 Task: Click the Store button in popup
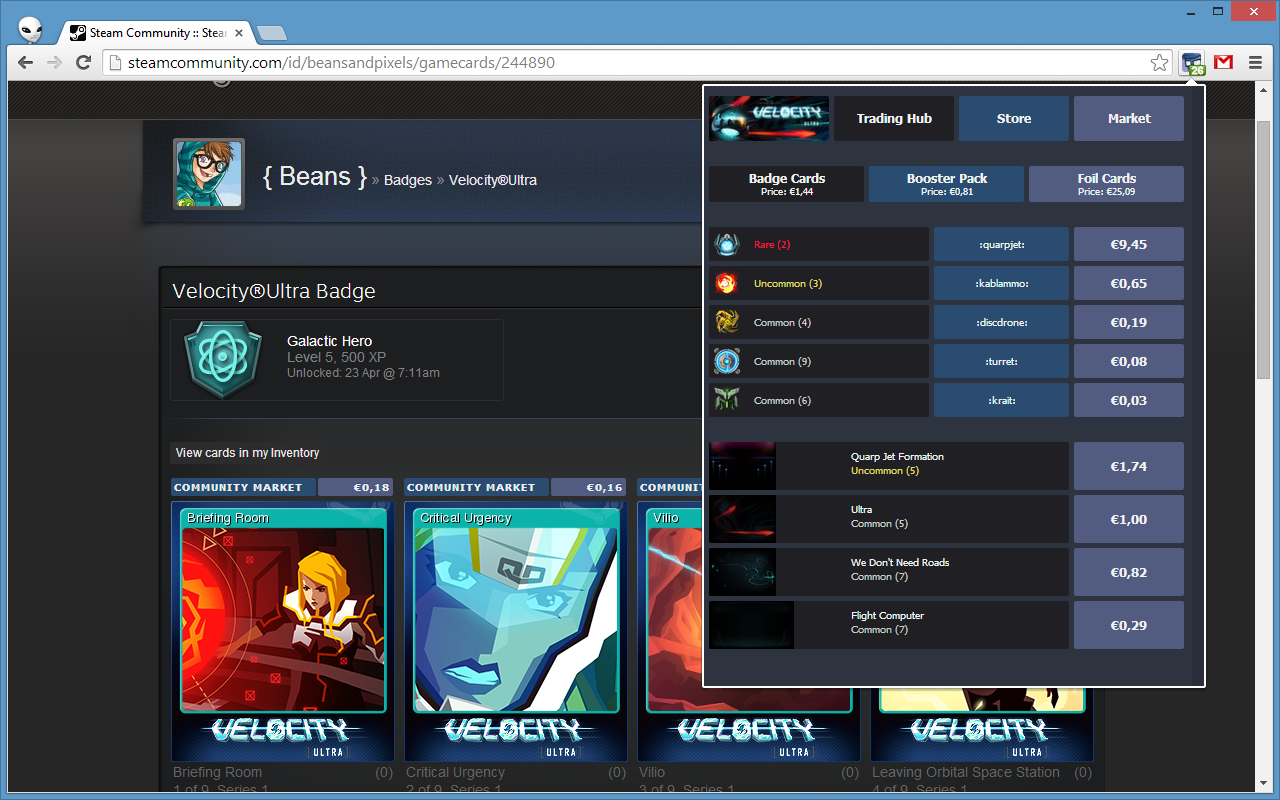point(1013,119)
